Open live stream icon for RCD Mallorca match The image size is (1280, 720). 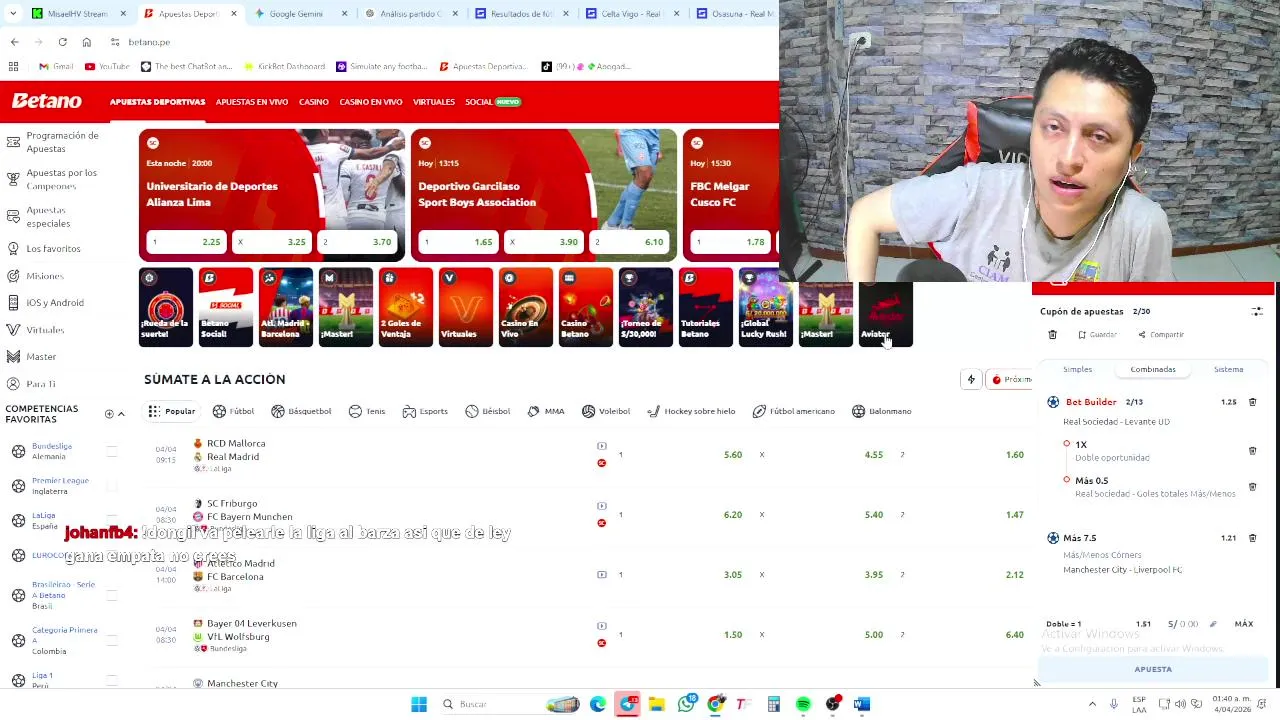(601, 446)
